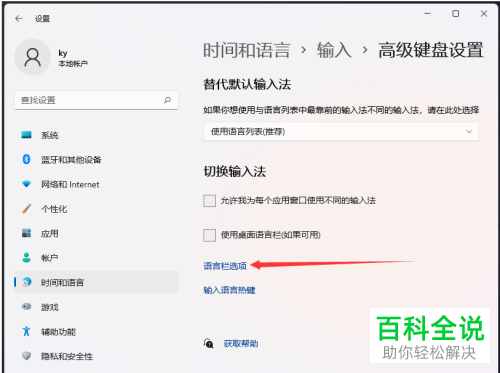This screenshot has width=500, height=373.
Task: Open the 输入语言热键 link
Action: point(229,290)
